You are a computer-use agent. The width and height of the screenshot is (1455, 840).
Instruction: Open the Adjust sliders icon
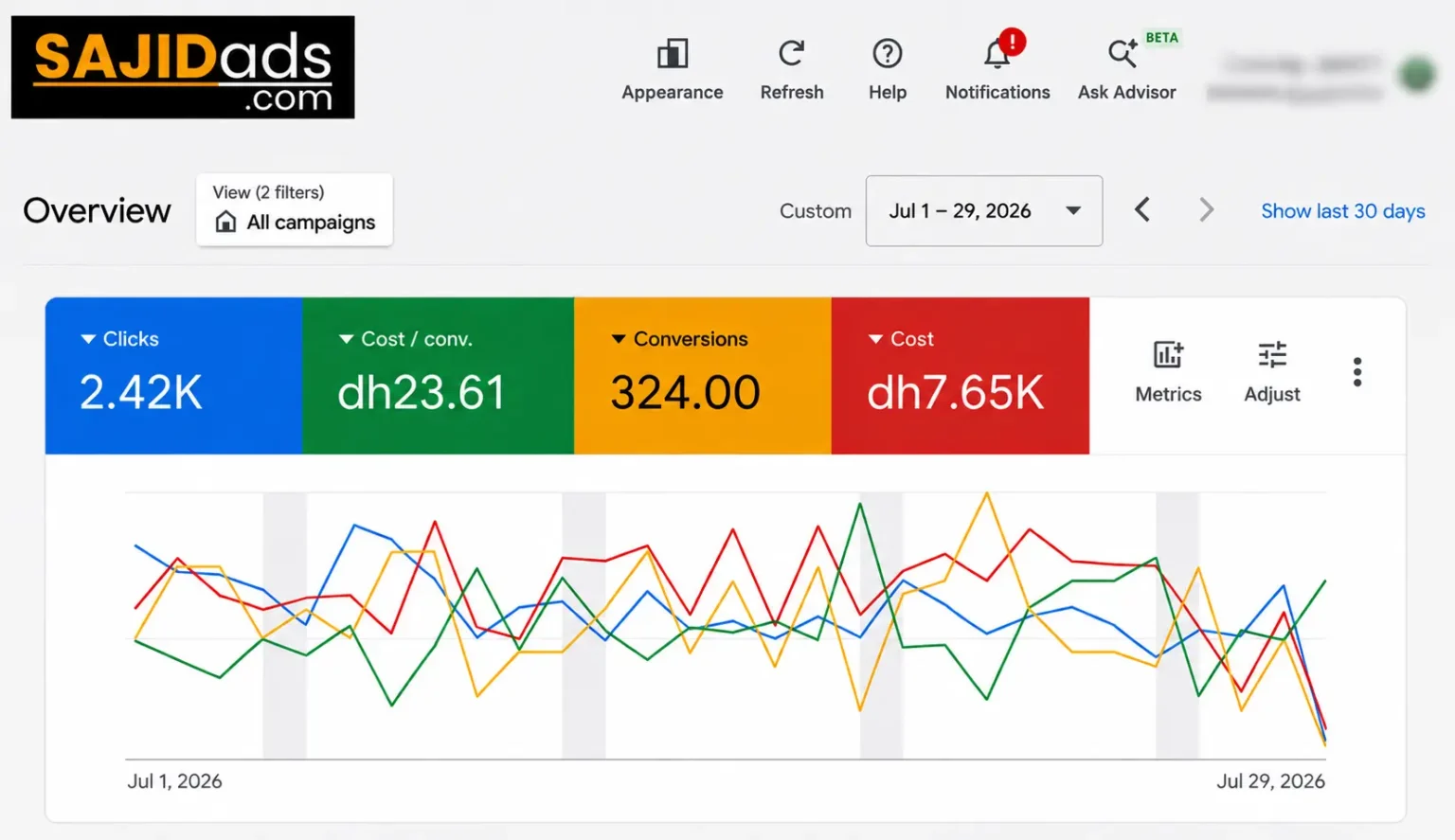(x=1272, y=355)
